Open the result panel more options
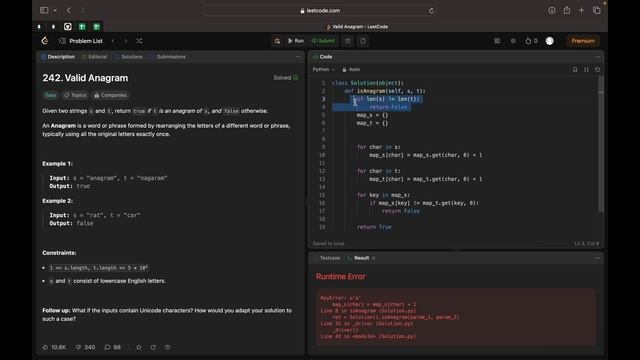The height and width of the screenshot is (360, 640). click(598, 258)
